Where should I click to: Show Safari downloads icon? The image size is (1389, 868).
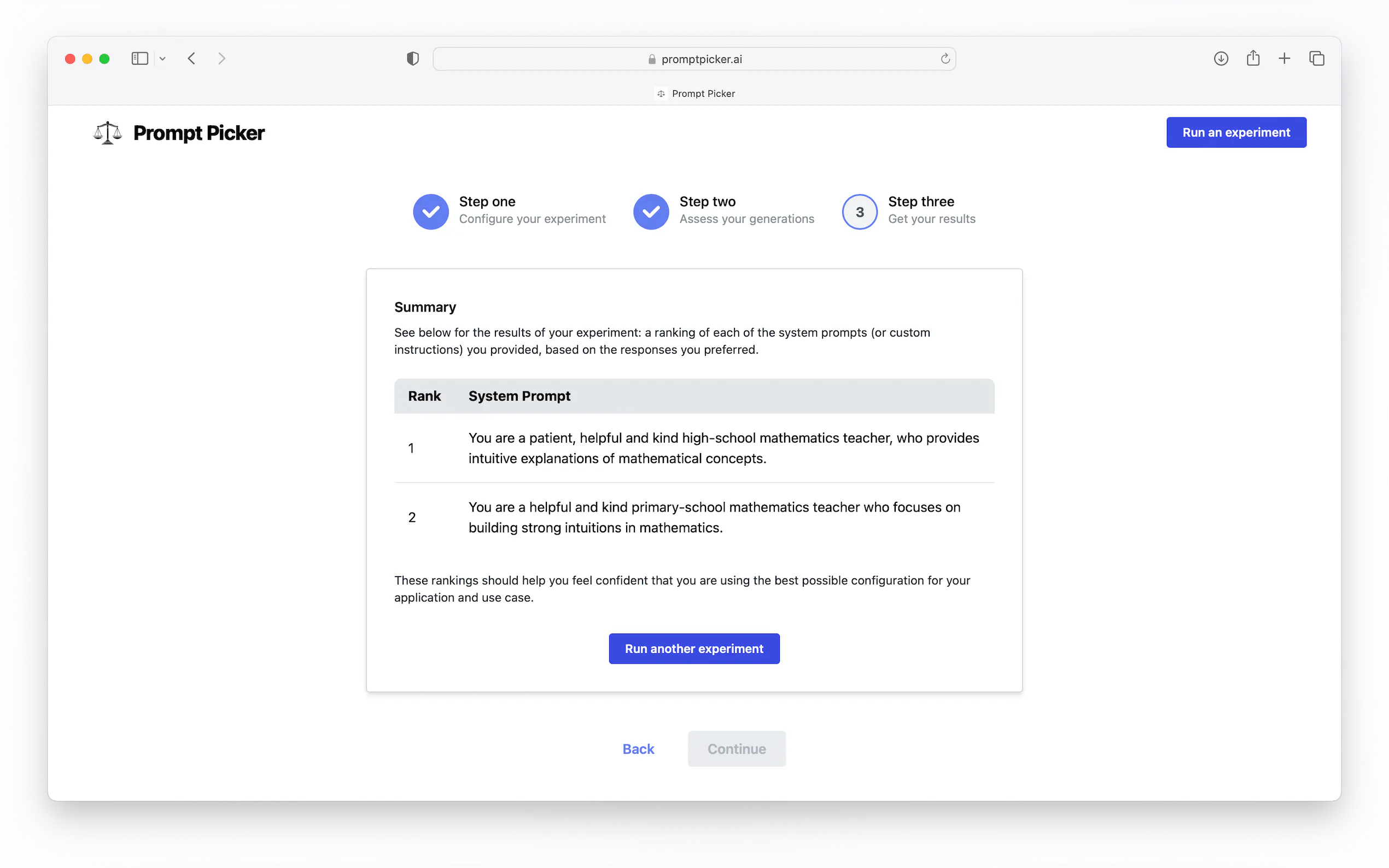click(x=1221, y=58)
